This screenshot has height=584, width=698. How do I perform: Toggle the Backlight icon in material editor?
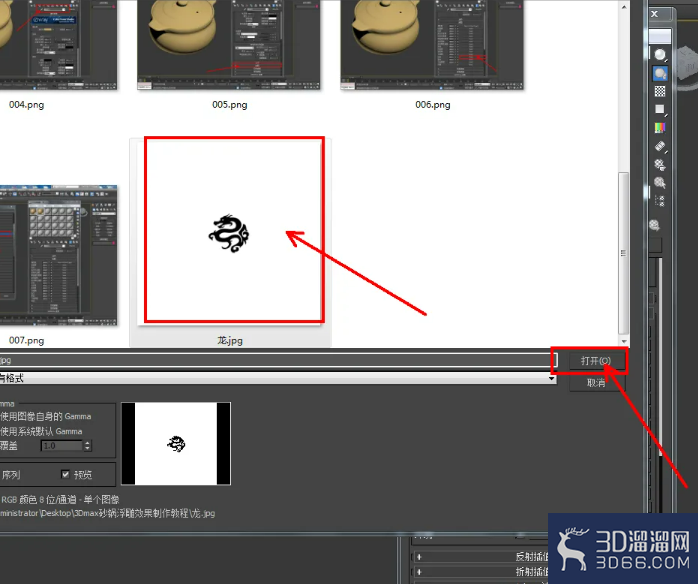tap(660, 73)
